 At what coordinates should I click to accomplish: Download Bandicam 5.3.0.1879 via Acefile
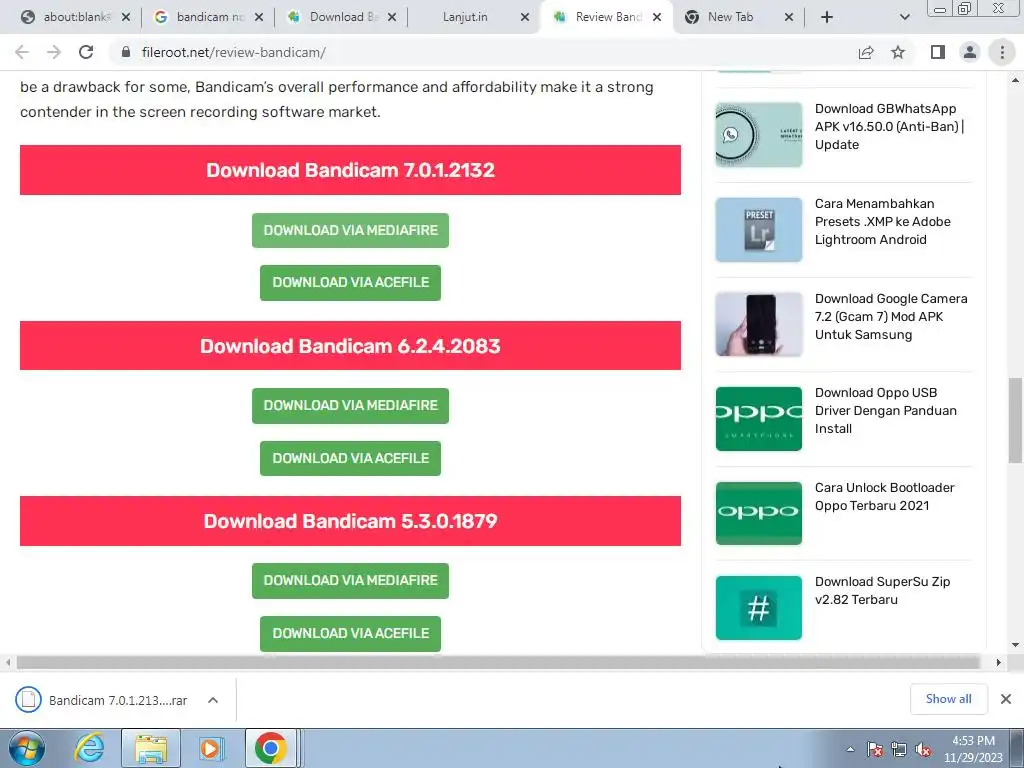pos(350,633)
